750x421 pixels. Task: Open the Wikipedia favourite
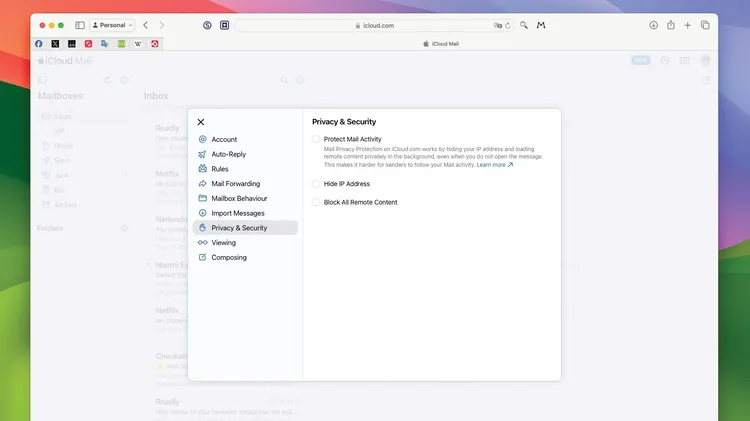tap(138, 44)
